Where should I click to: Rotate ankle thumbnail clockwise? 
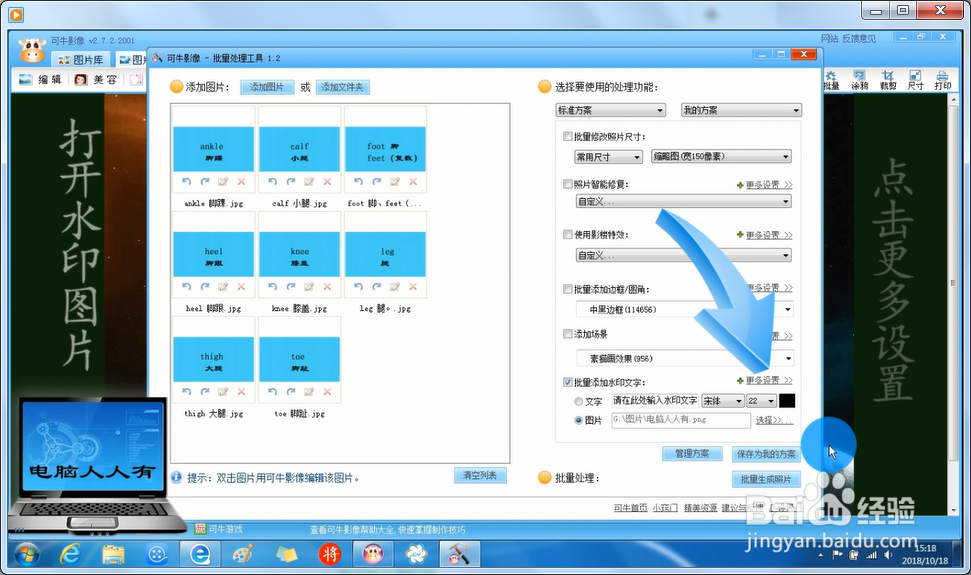(205, 181)
